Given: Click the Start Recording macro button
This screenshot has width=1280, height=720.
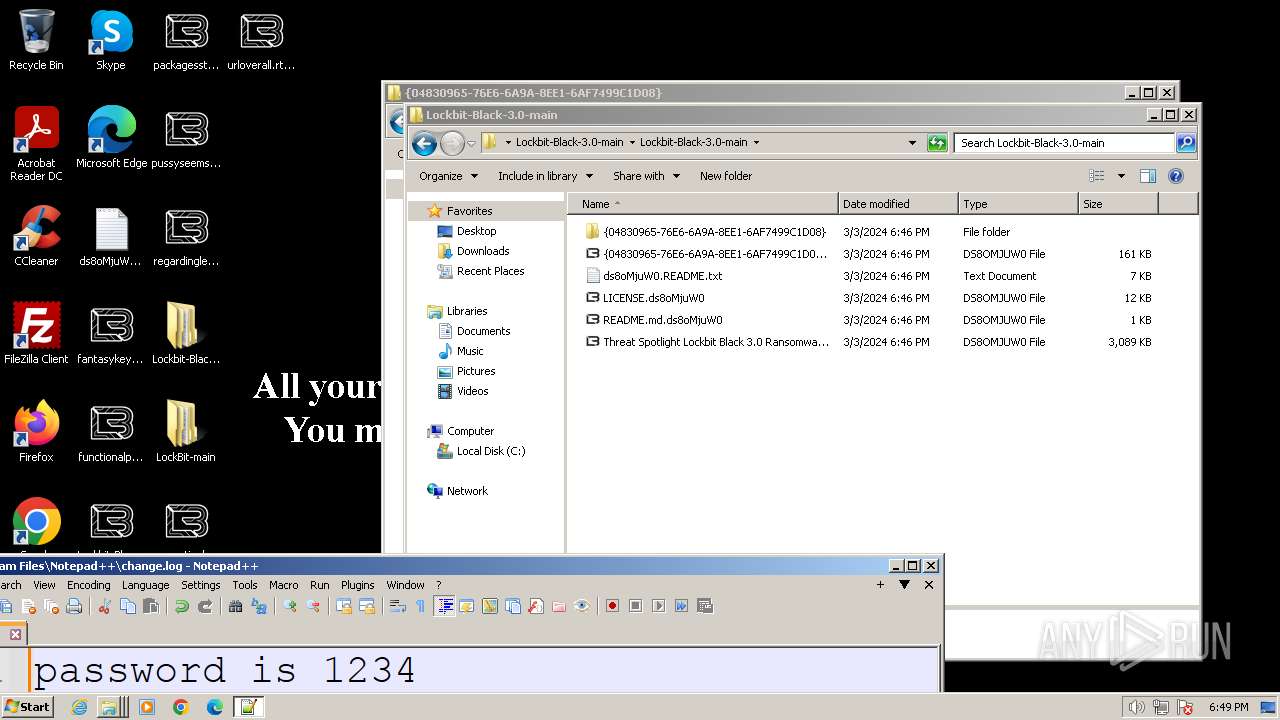Looking at the screenshot, I should tap(612, 606).
